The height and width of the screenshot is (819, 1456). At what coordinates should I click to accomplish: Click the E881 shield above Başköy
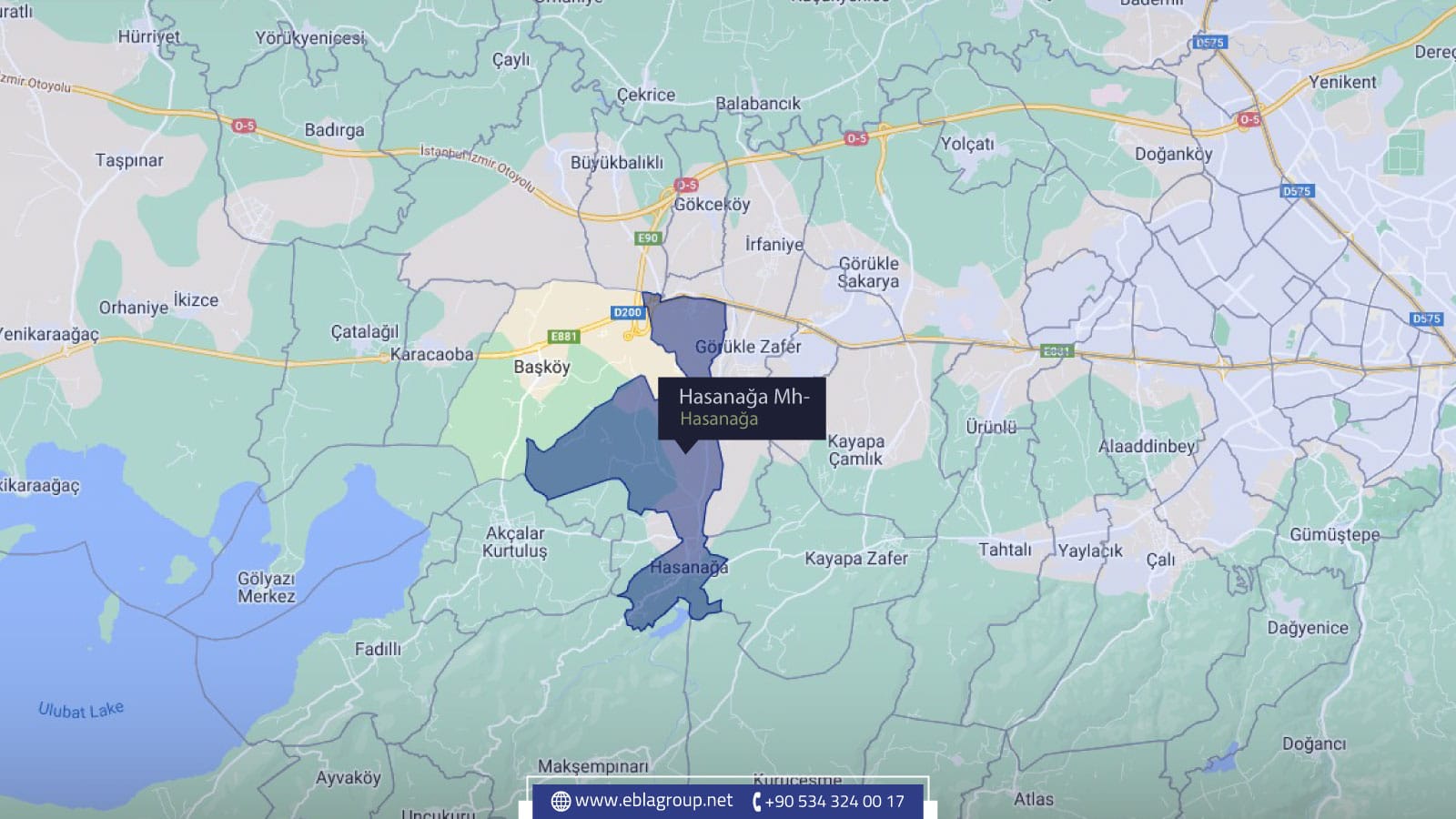pos(564,337)
